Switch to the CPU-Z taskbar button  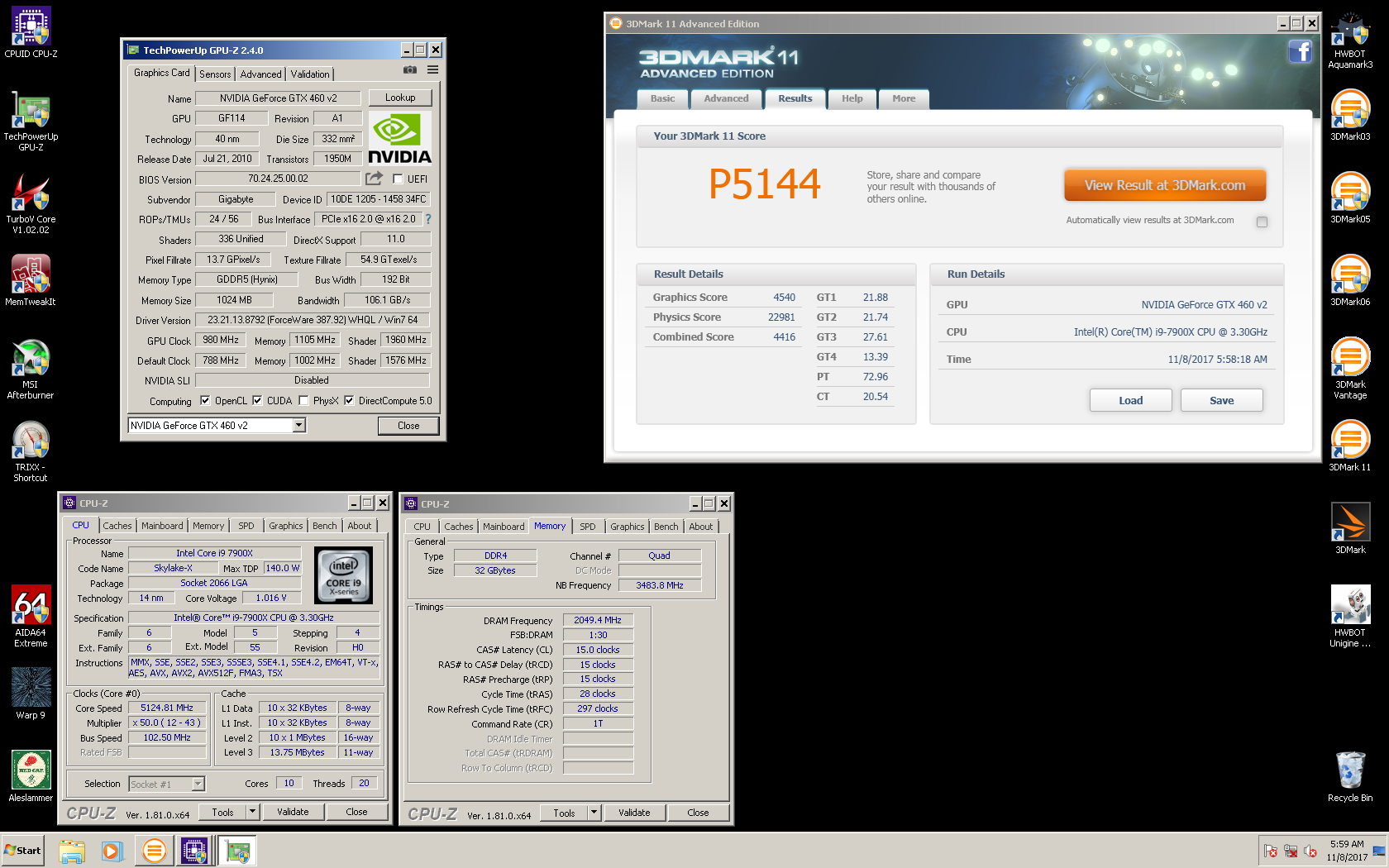pyautogui.click(x=194, y=851)
